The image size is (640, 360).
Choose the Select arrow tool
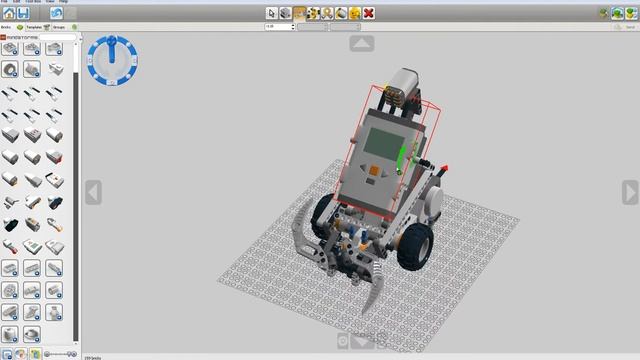[271, 13]
